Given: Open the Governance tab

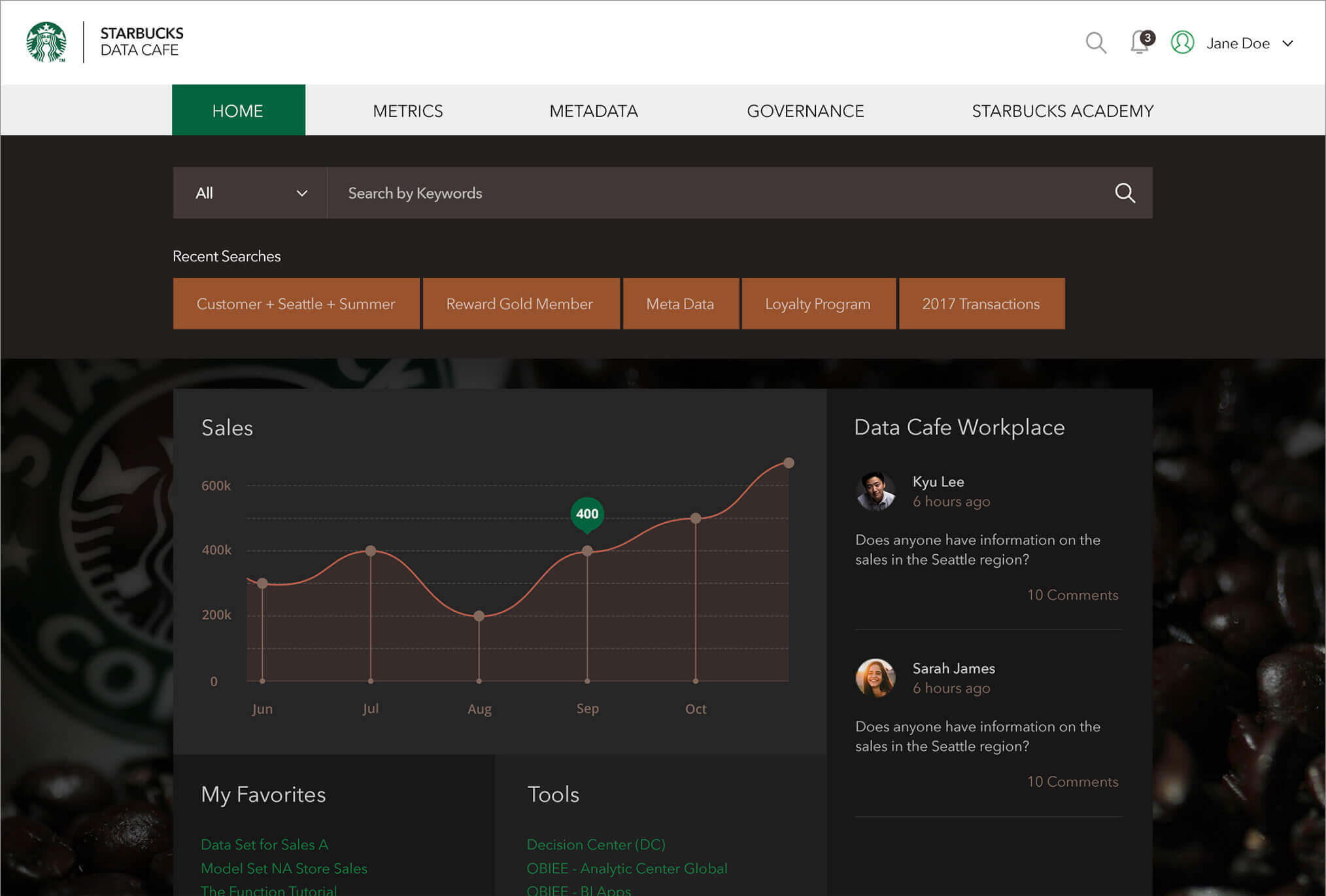Looking at the screenshot, I should pyautogui.click(x=805, y=111).
